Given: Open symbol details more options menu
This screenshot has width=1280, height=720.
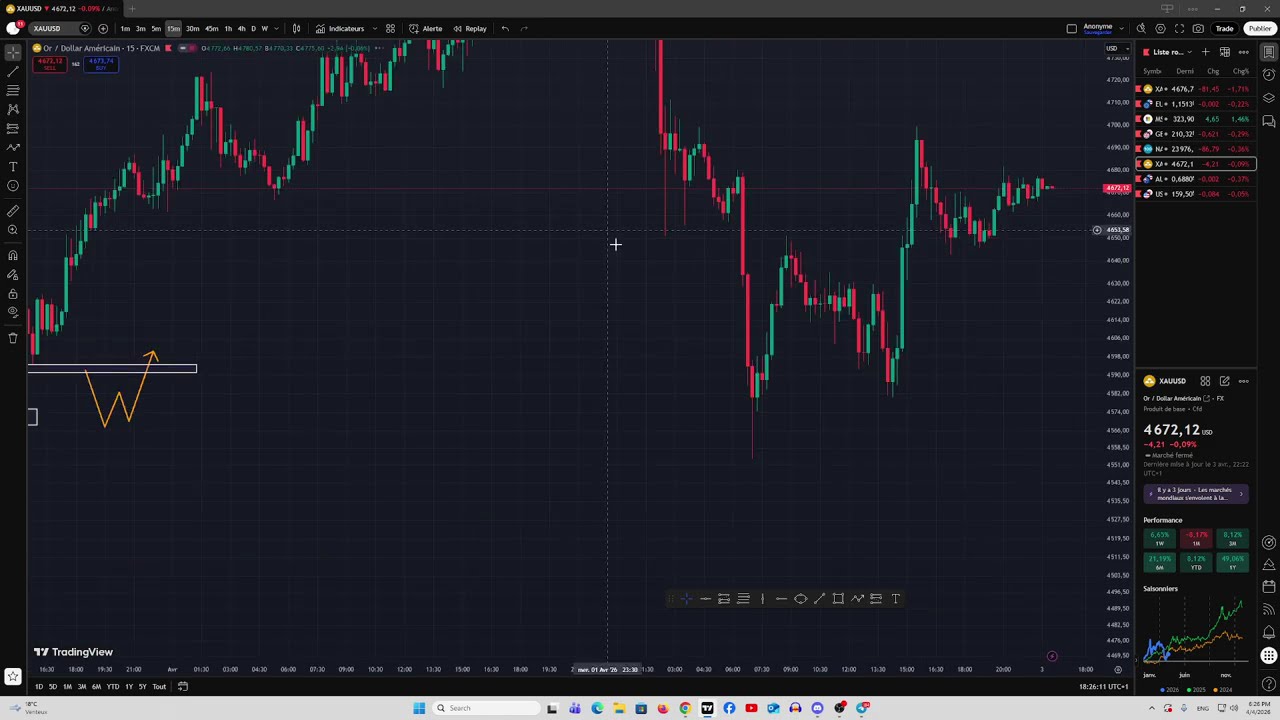Looking at the screenshot, I should [1243, 381].
